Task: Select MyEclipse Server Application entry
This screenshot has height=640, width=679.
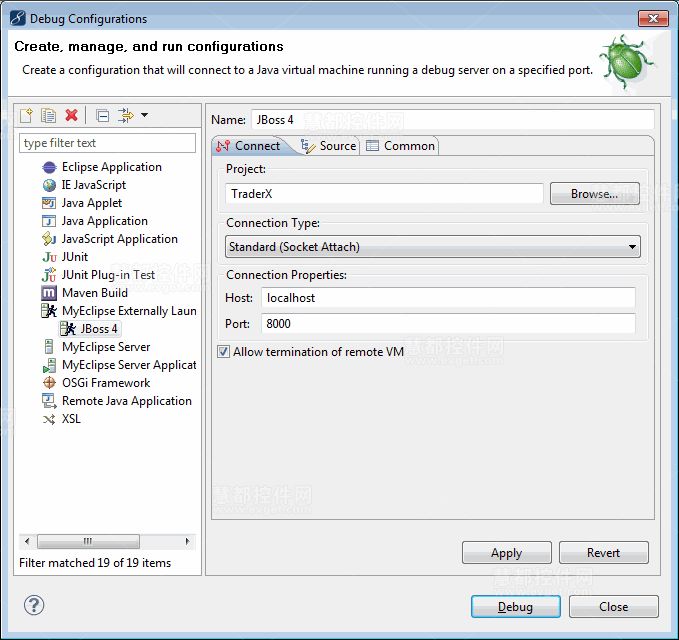Action: pos(129,365)
